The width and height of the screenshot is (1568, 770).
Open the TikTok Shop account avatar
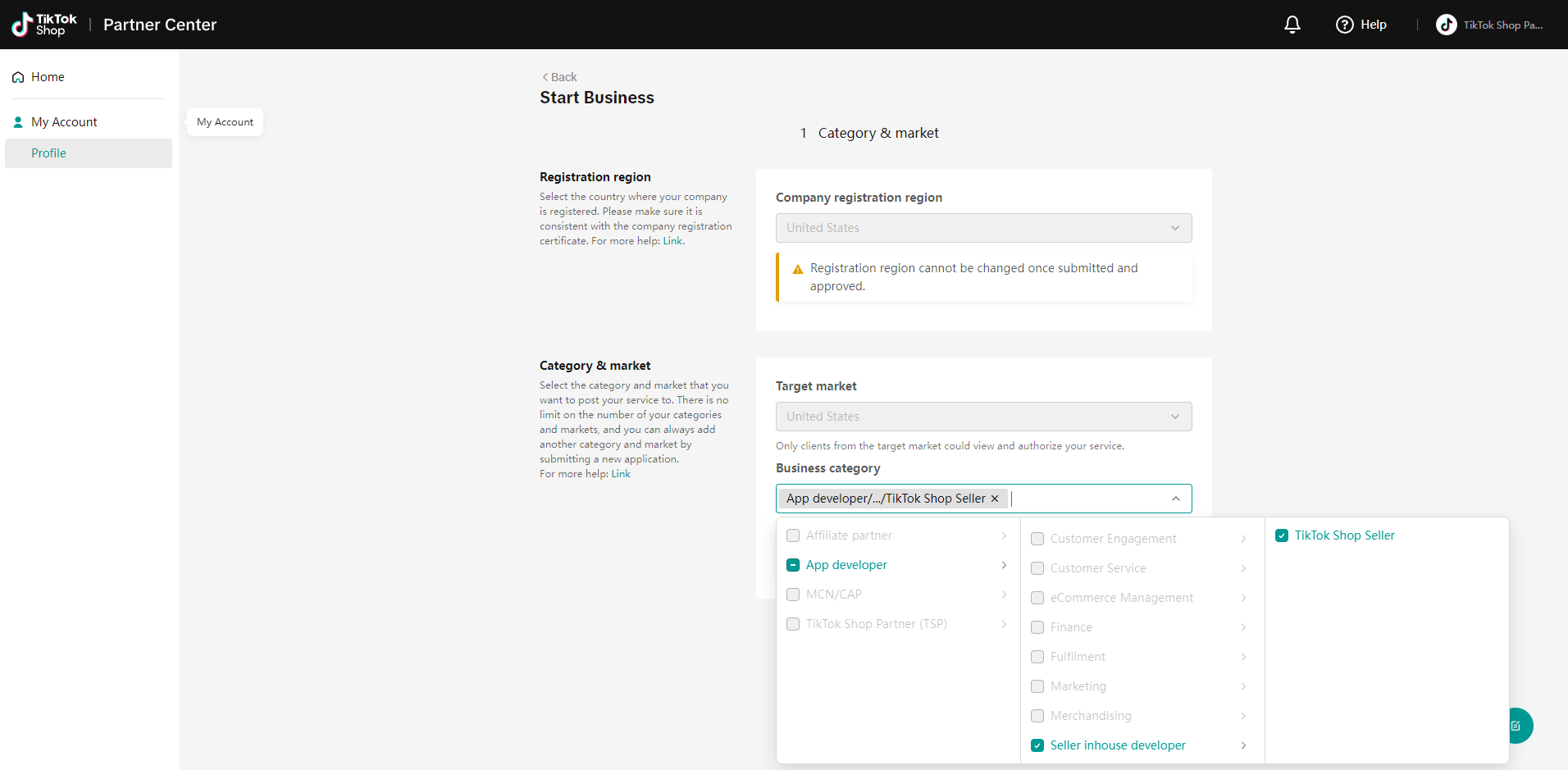click(x=1446, y=25)
